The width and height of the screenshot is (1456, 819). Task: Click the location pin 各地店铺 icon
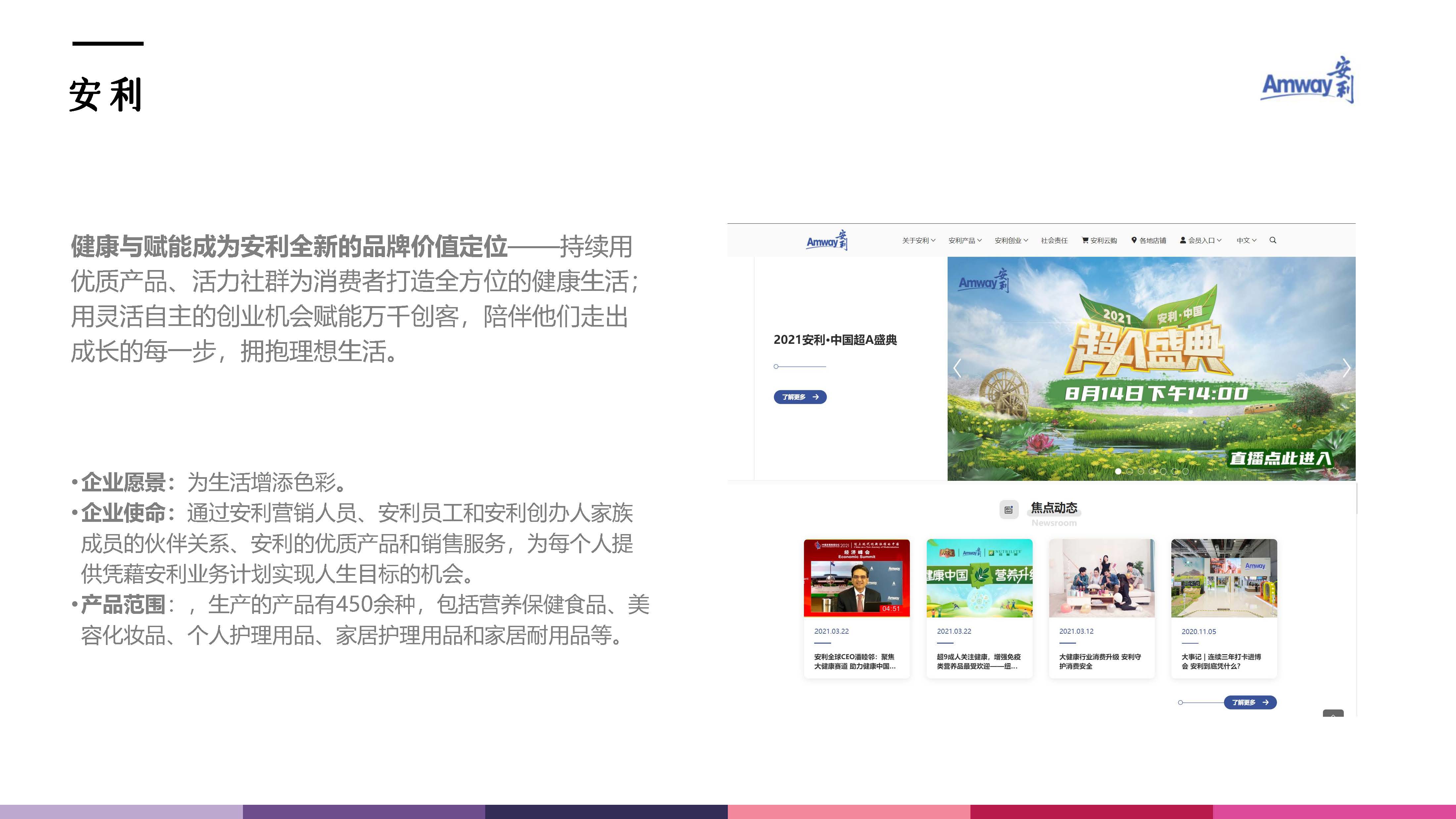click(1134, 240)
